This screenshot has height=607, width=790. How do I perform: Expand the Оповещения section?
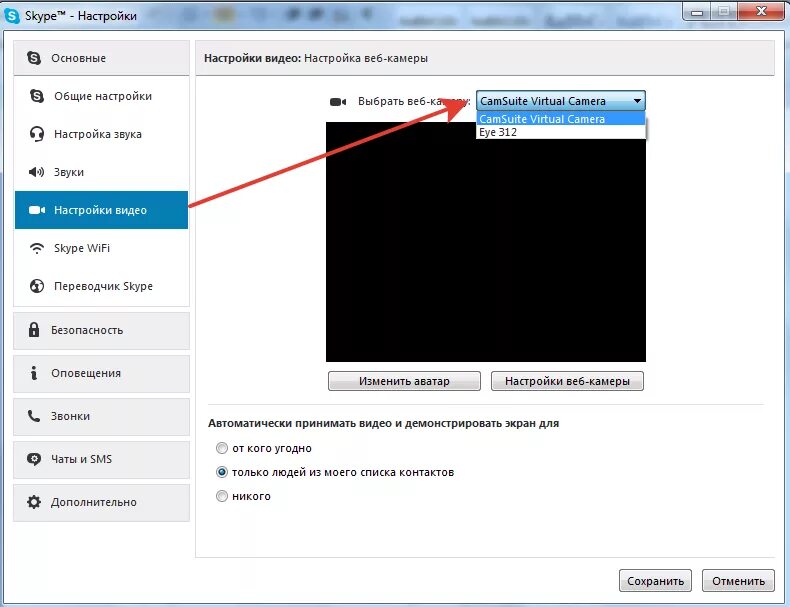(101, 373)
